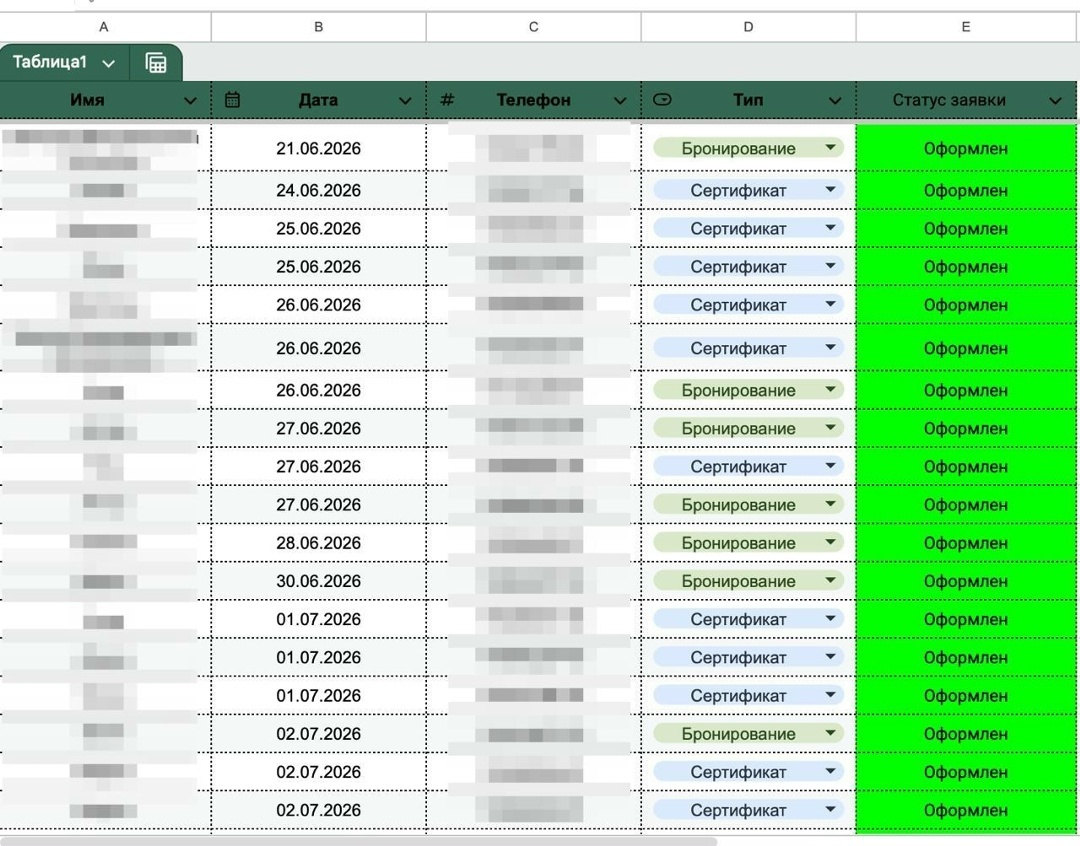Open the filter arrow in the Дата header
This screenshot has height=846, width=1080.
pyautogui.click(x=405, y=101)
